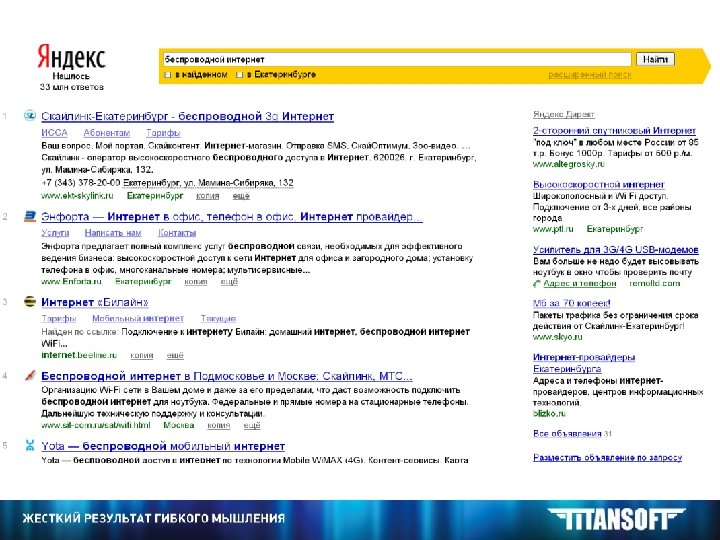720x540 pixels.
Task: Open the Написать нам sublink
Action: [x=113, y=233]
